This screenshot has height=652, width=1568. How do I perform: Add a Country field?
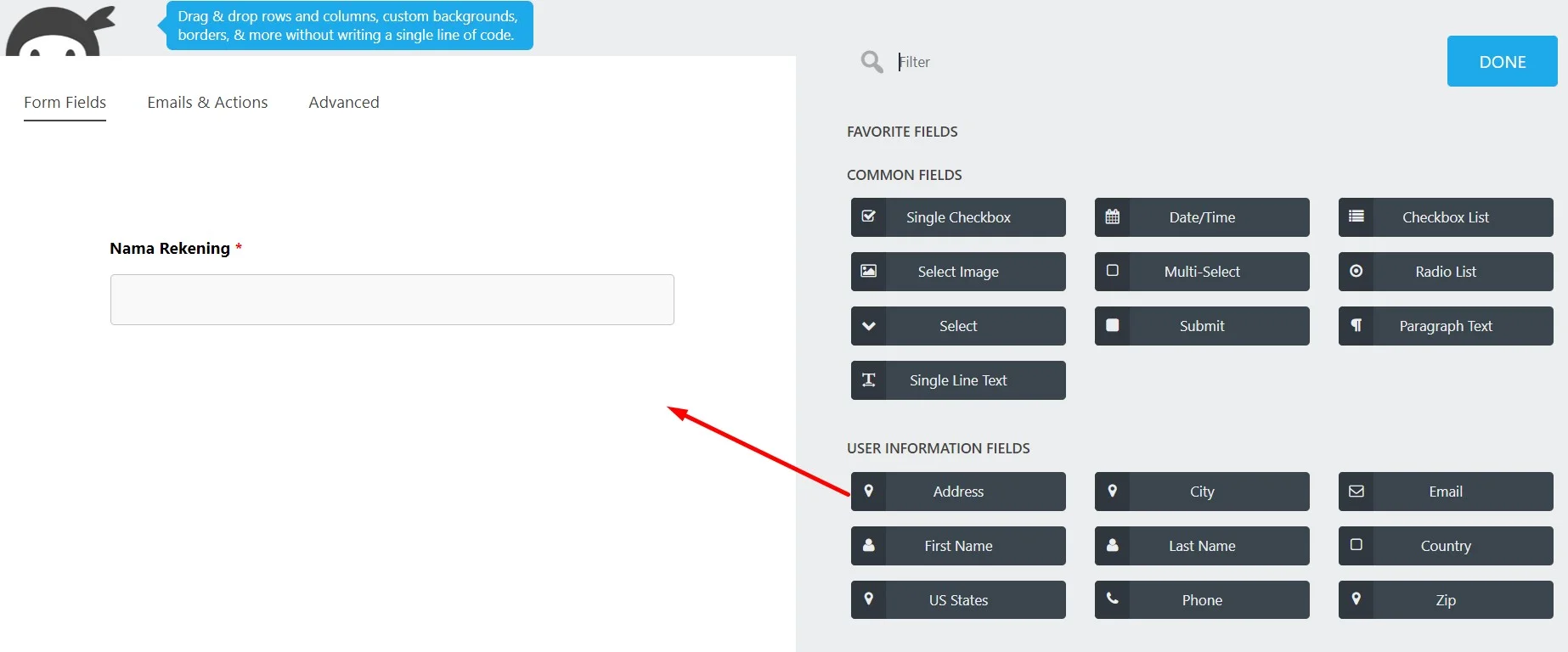point(1446,546)
